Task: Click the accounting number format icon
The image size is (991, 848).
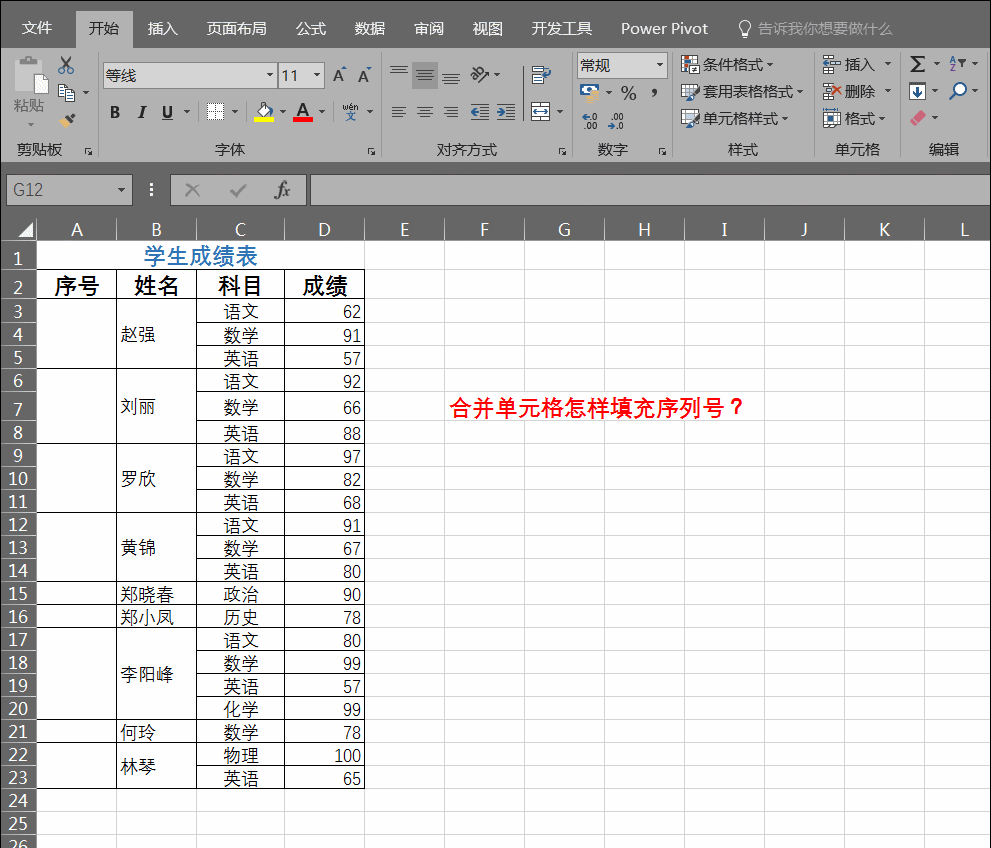Action: pyautogui.click(x=590, y=93)
